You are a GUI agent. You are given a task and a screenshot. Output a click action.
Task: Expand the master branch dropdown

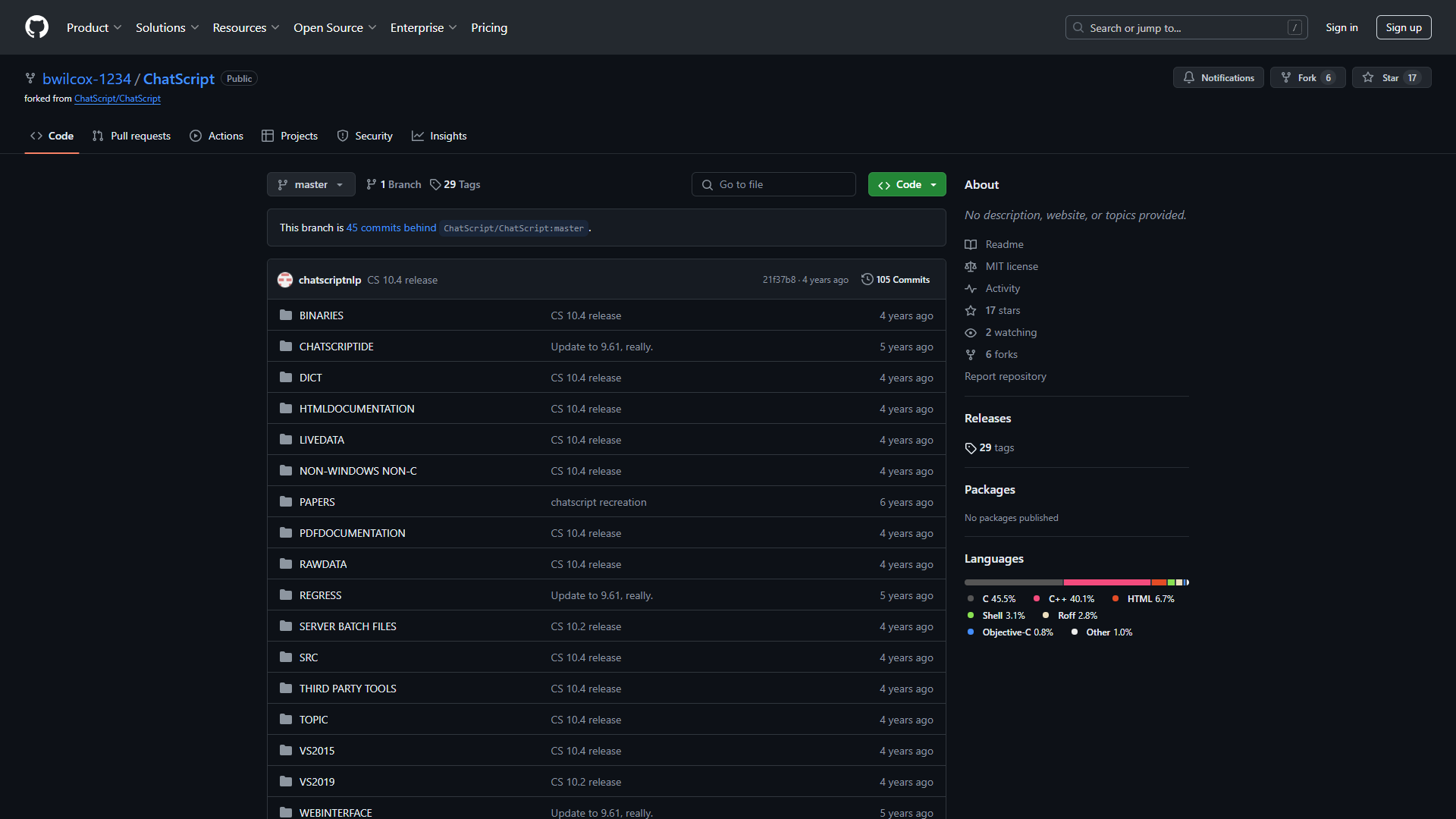[x=311, y=184]
